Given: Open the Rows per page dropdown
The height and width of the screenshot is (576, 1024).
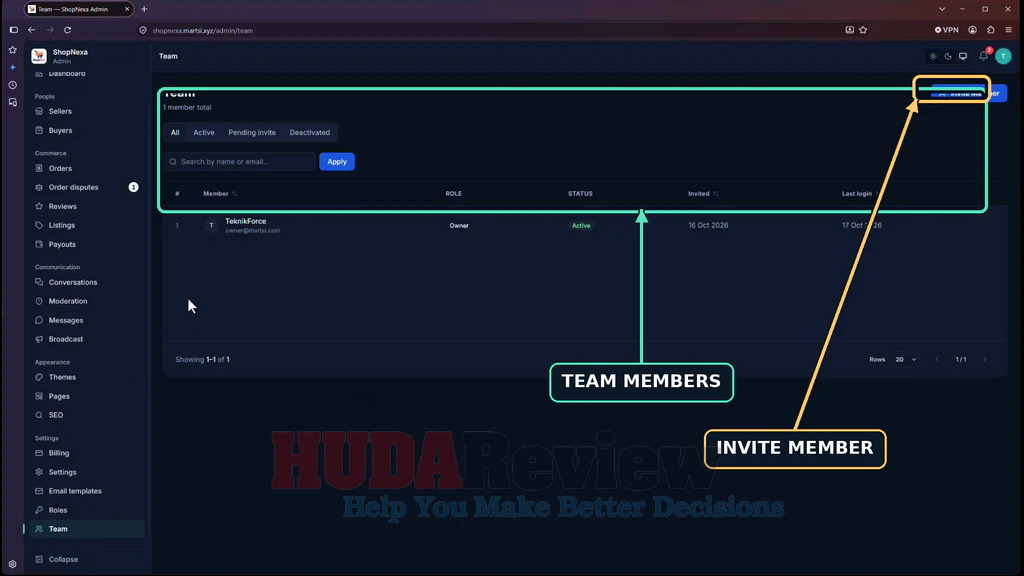Looking at the screenshot, I should (x=905, y=359).
